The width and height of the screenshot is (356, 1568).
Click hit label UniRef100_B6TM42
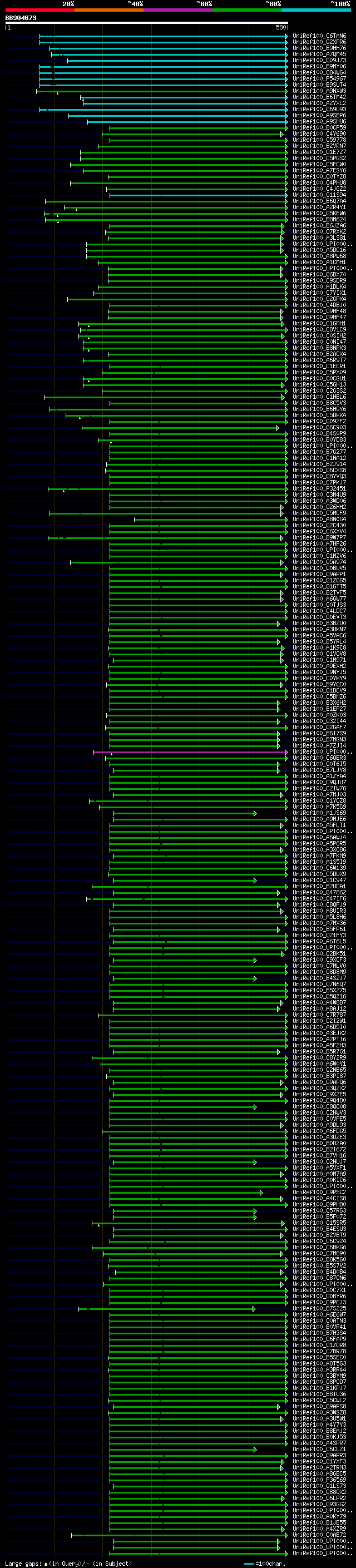(x=319, y=97)
